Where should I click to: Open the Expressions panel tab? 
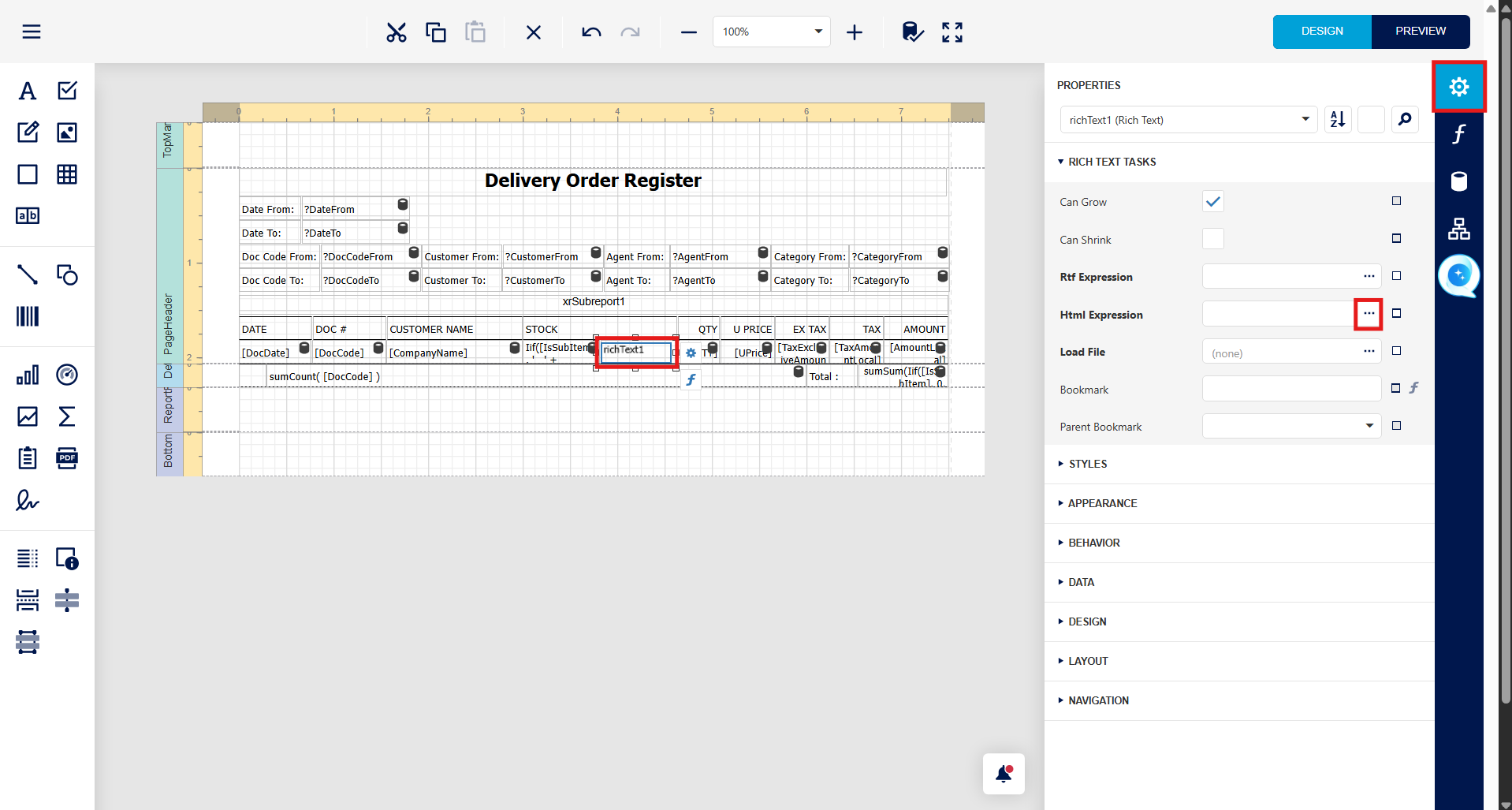coord(1458,134)
